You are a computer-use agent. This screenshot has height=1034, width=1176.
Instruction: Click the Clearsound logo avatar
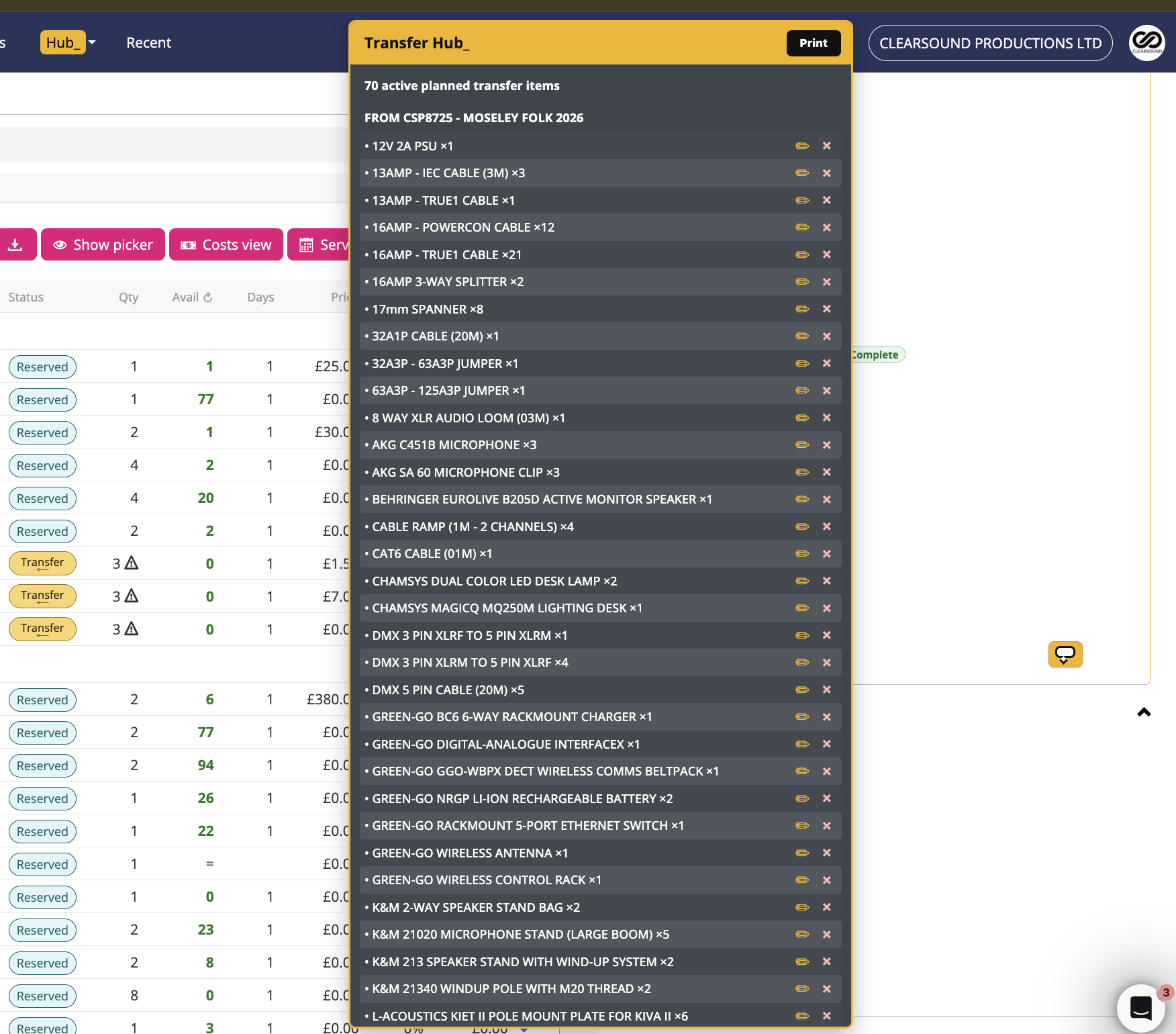[1146, 43]
